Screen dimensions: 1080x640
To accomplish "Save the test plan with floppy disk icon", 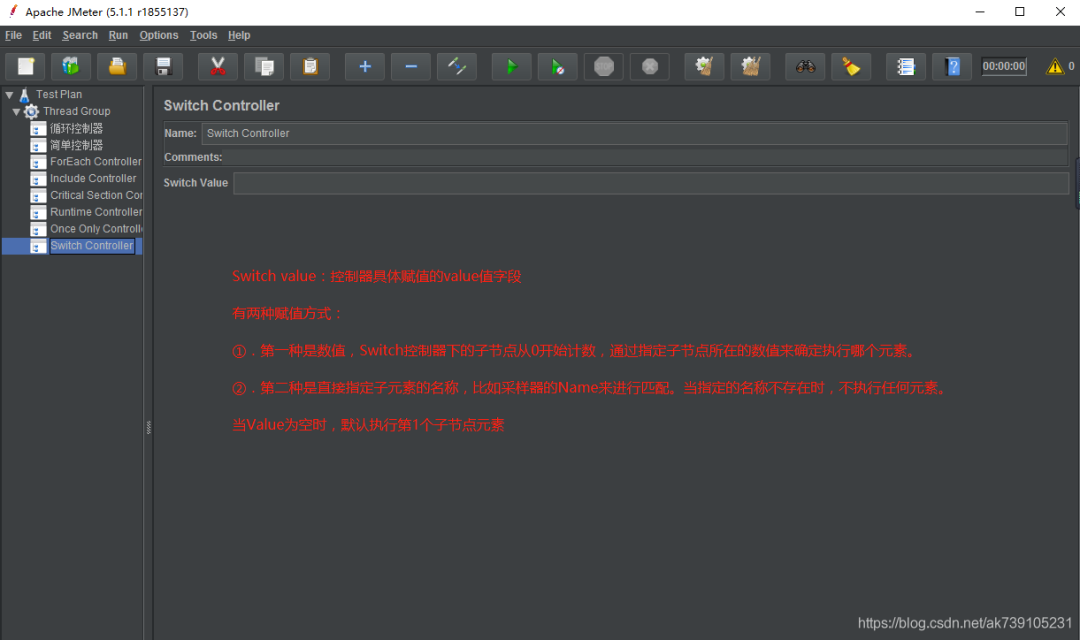I will click(x=163, y=66).
